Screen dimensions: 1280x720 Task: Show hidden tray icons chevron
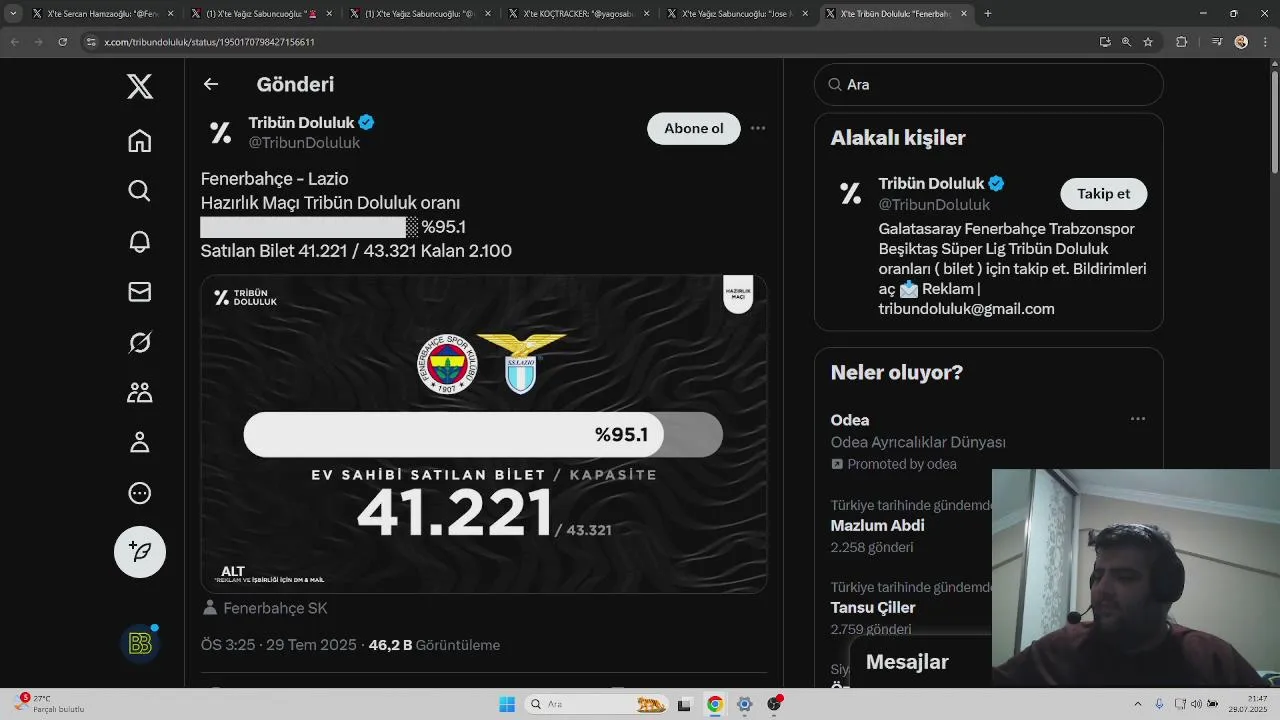pyautogui.click(x=1138, y=704)
